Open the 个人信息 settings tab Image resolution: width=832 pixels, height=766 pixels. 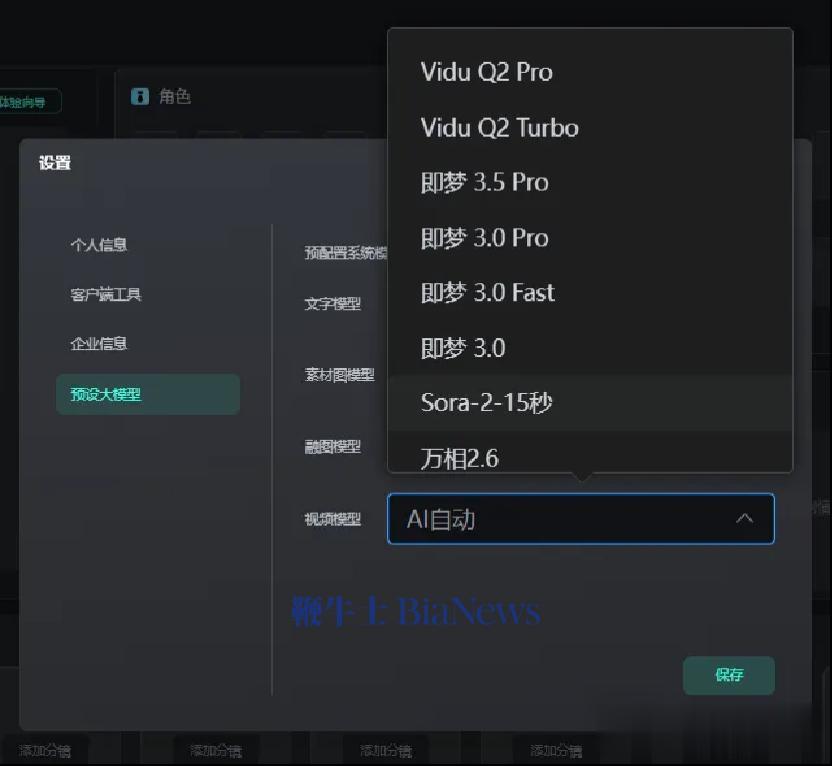click(x=99, y=245)
